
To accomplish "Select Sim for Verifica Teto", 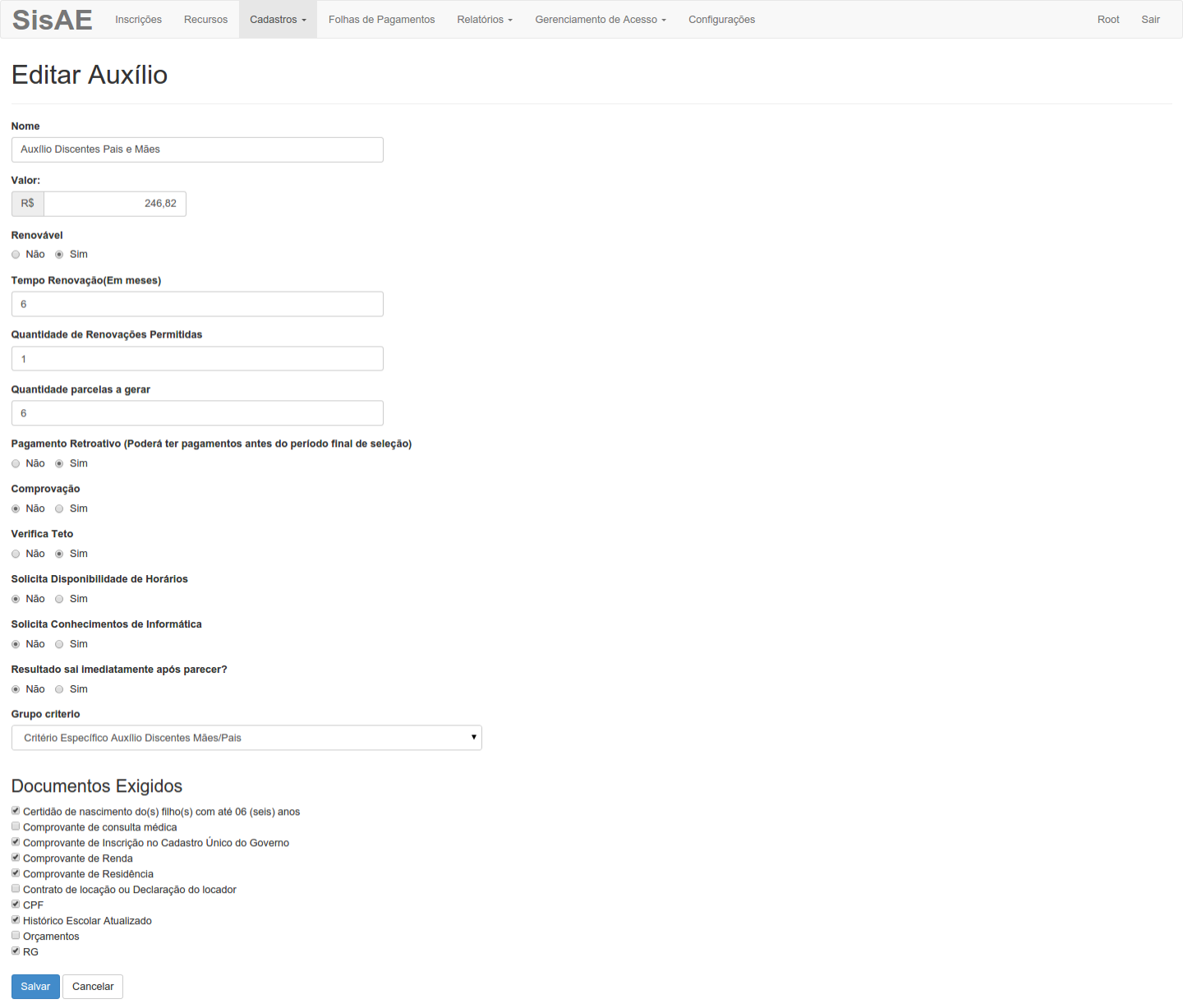I will [59, 555].
